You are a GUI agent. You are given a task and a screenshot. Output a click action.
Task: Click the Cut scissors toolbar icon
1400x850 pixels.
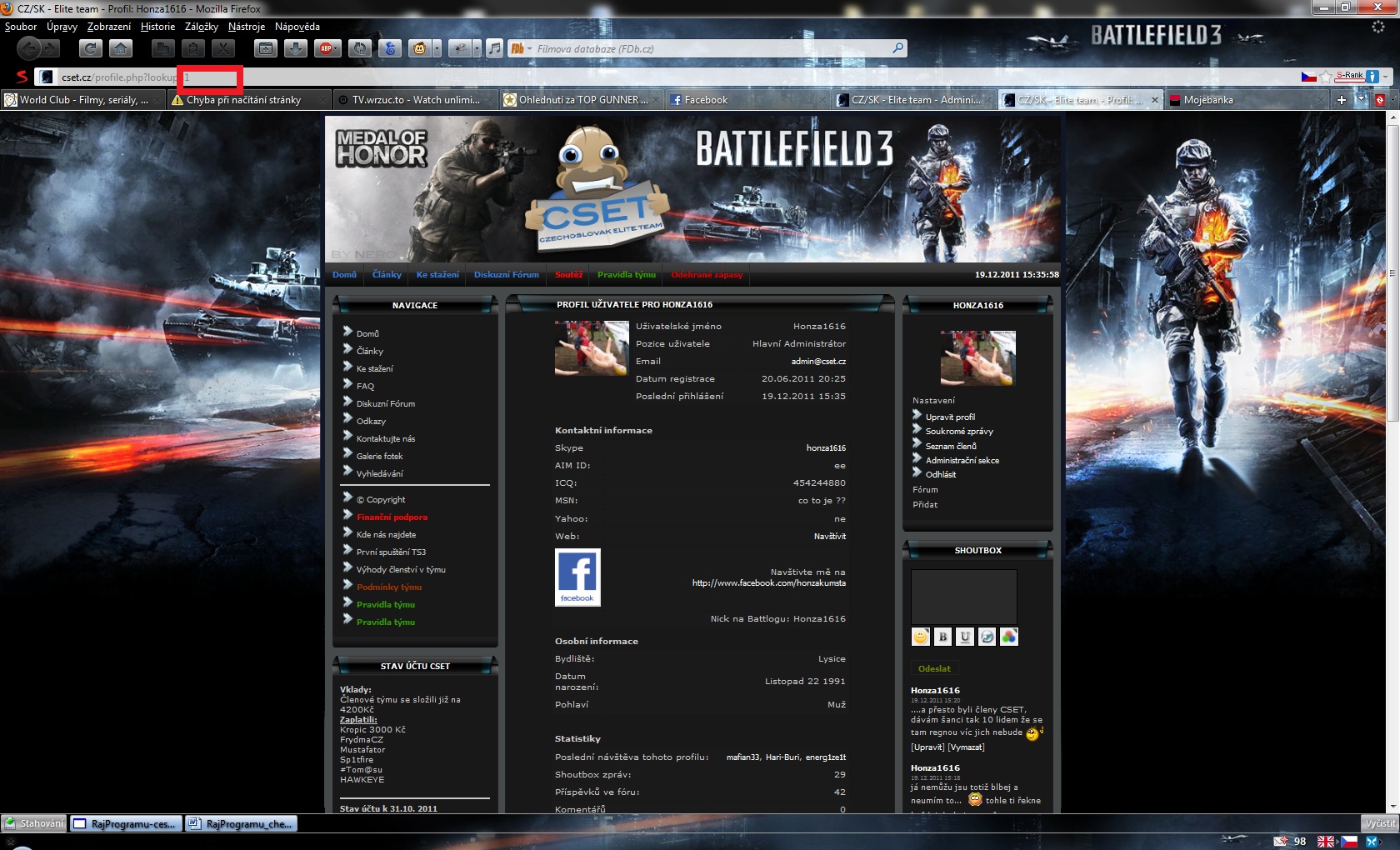(x=223, y=48)
